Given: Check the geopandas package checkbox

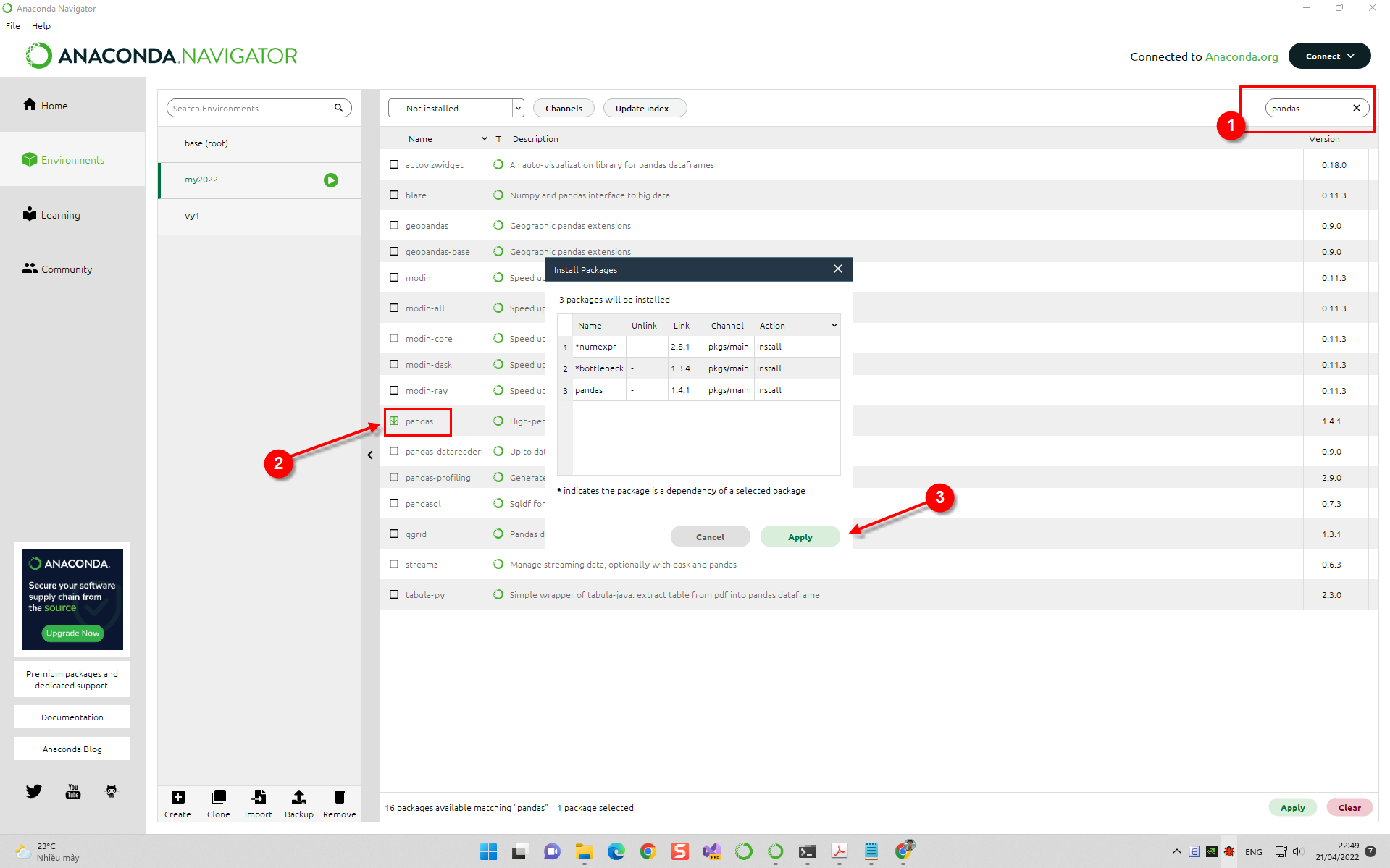Looking at the screenshot, I should [394, 225].
